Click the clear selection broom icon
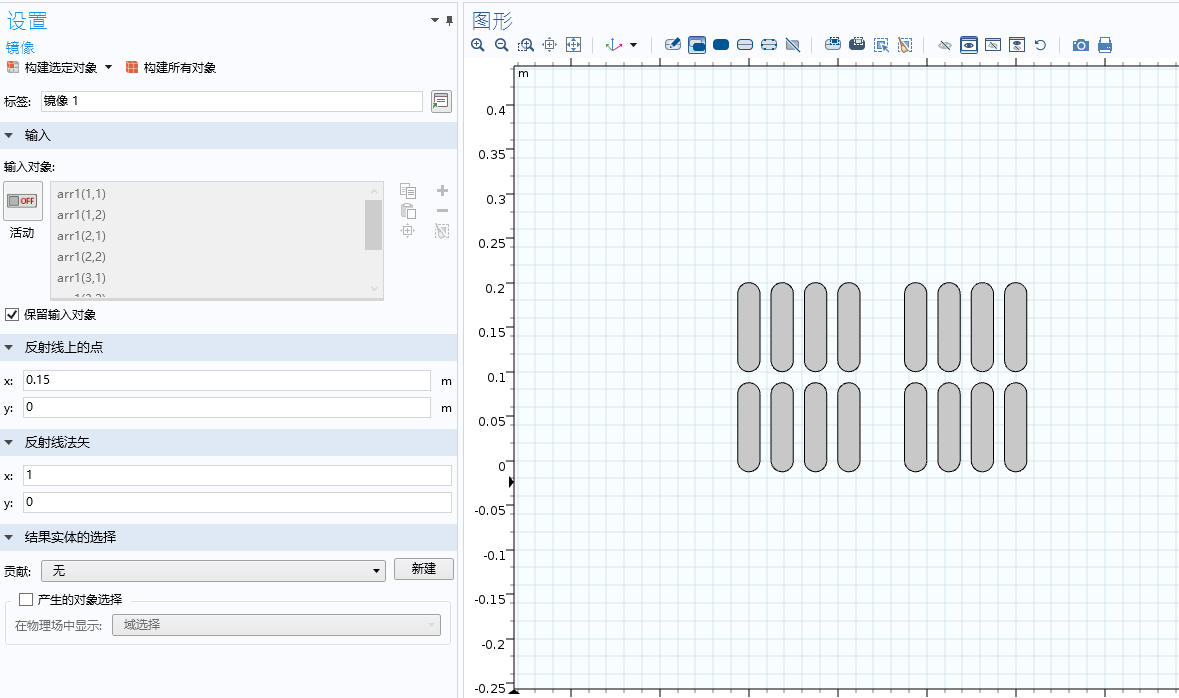The image size is (1179, 698). pos(905,45)
